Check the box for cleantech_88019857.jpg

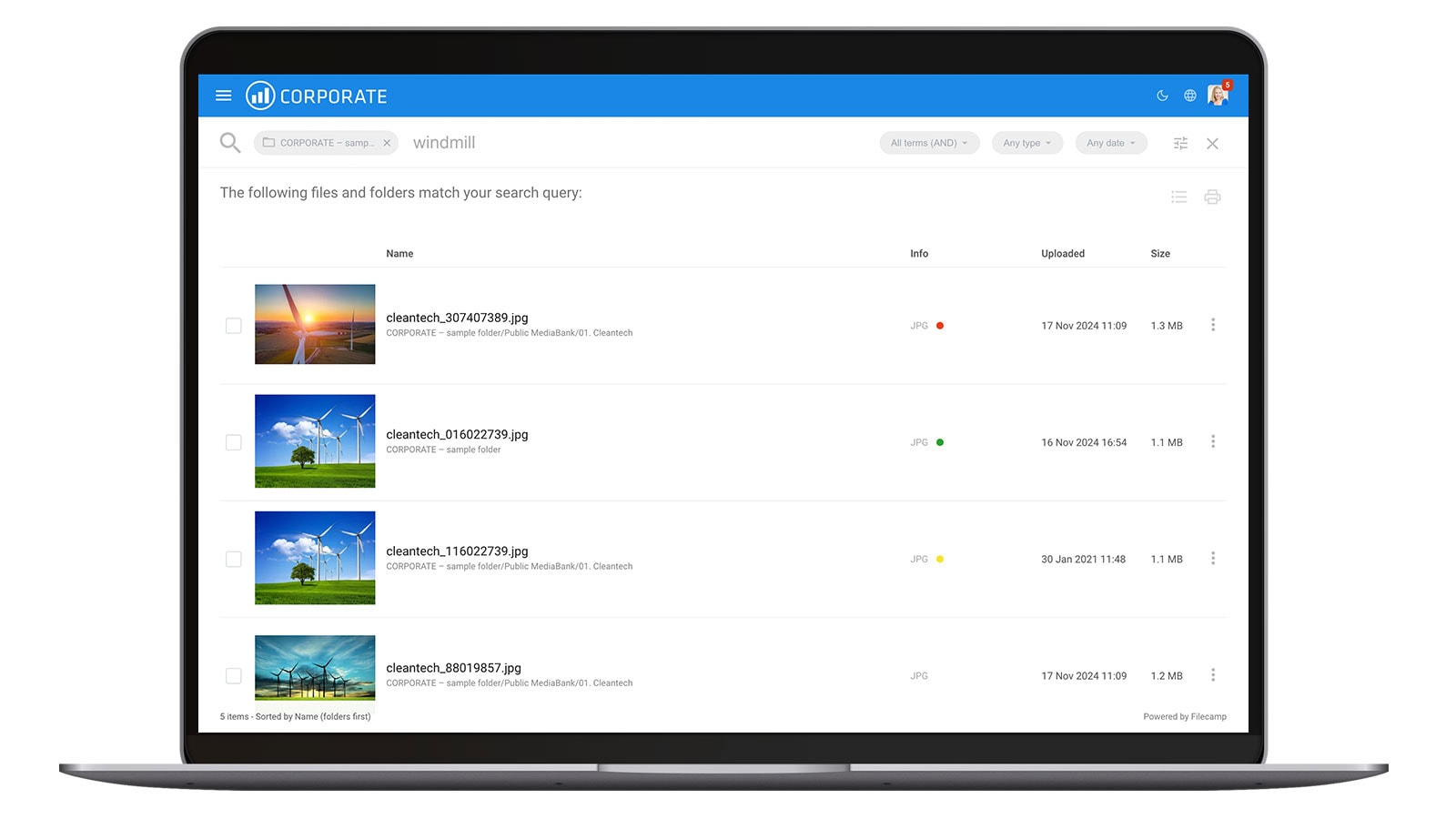pos(234,675)
